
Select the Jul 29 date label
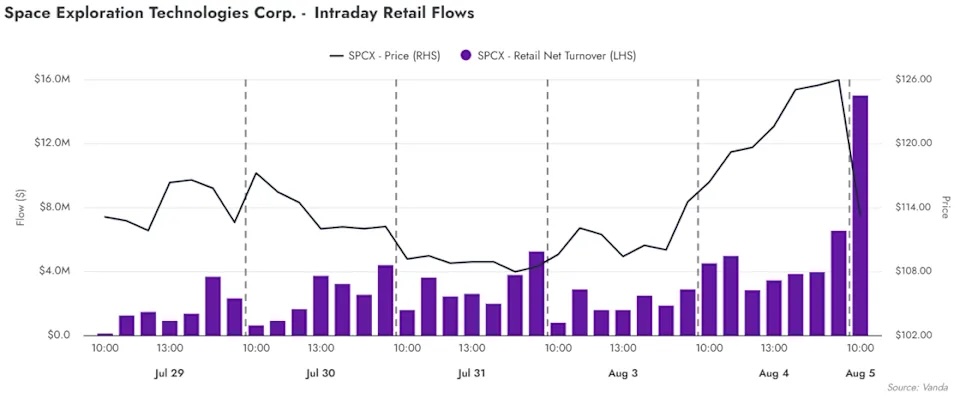[168, 373]
